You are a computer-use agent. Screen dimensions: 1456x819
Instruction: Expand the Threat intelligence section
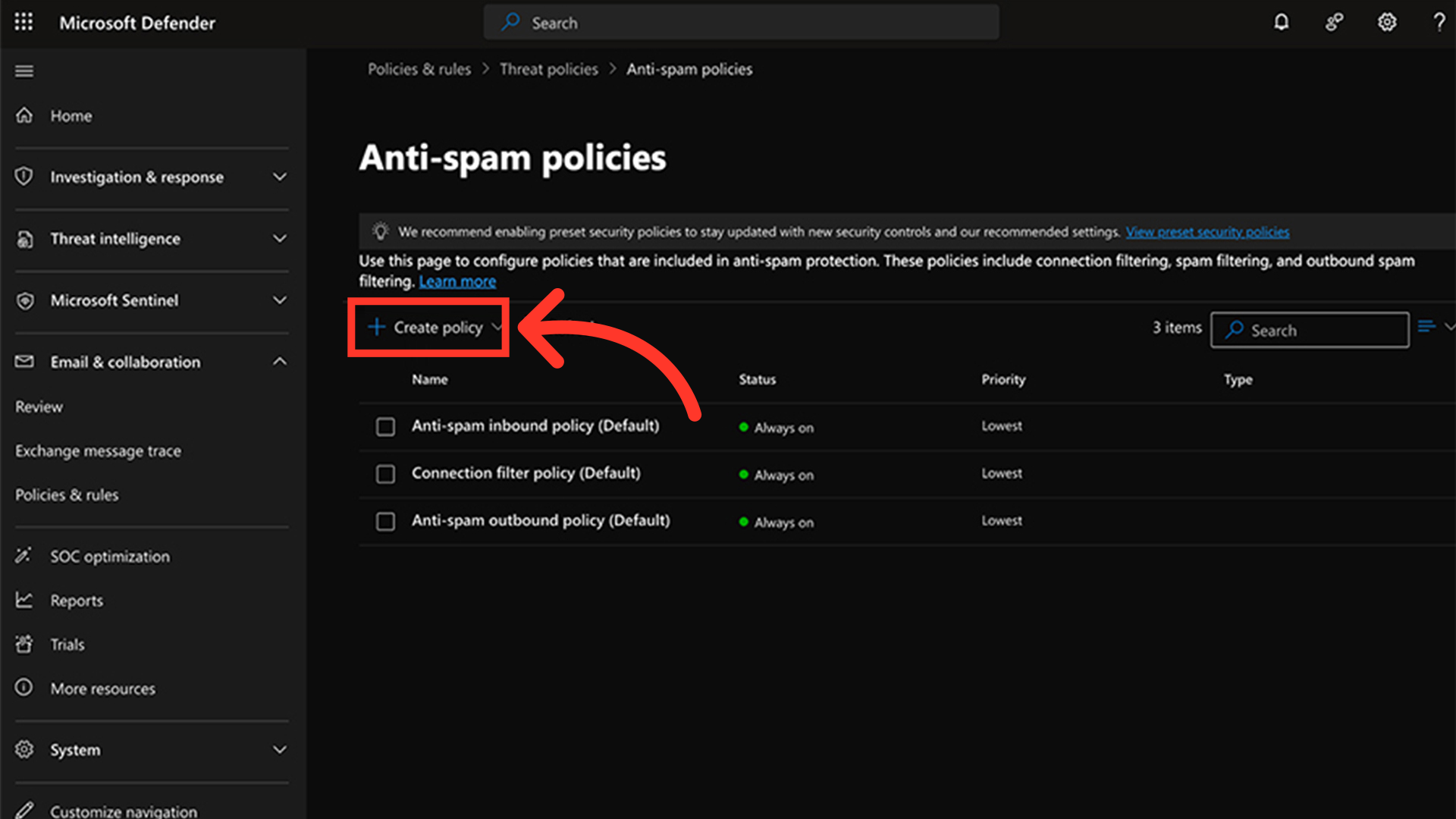click(x=279, y=239)
